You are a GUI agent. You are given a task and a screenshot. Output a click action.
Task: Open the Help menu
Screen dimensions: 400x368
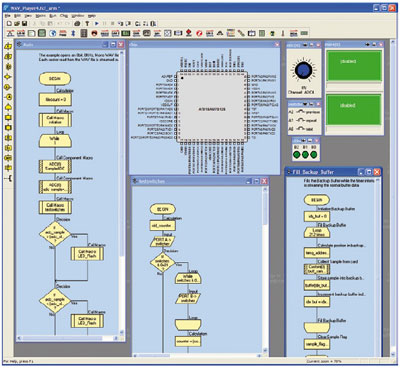click(92, 16)
